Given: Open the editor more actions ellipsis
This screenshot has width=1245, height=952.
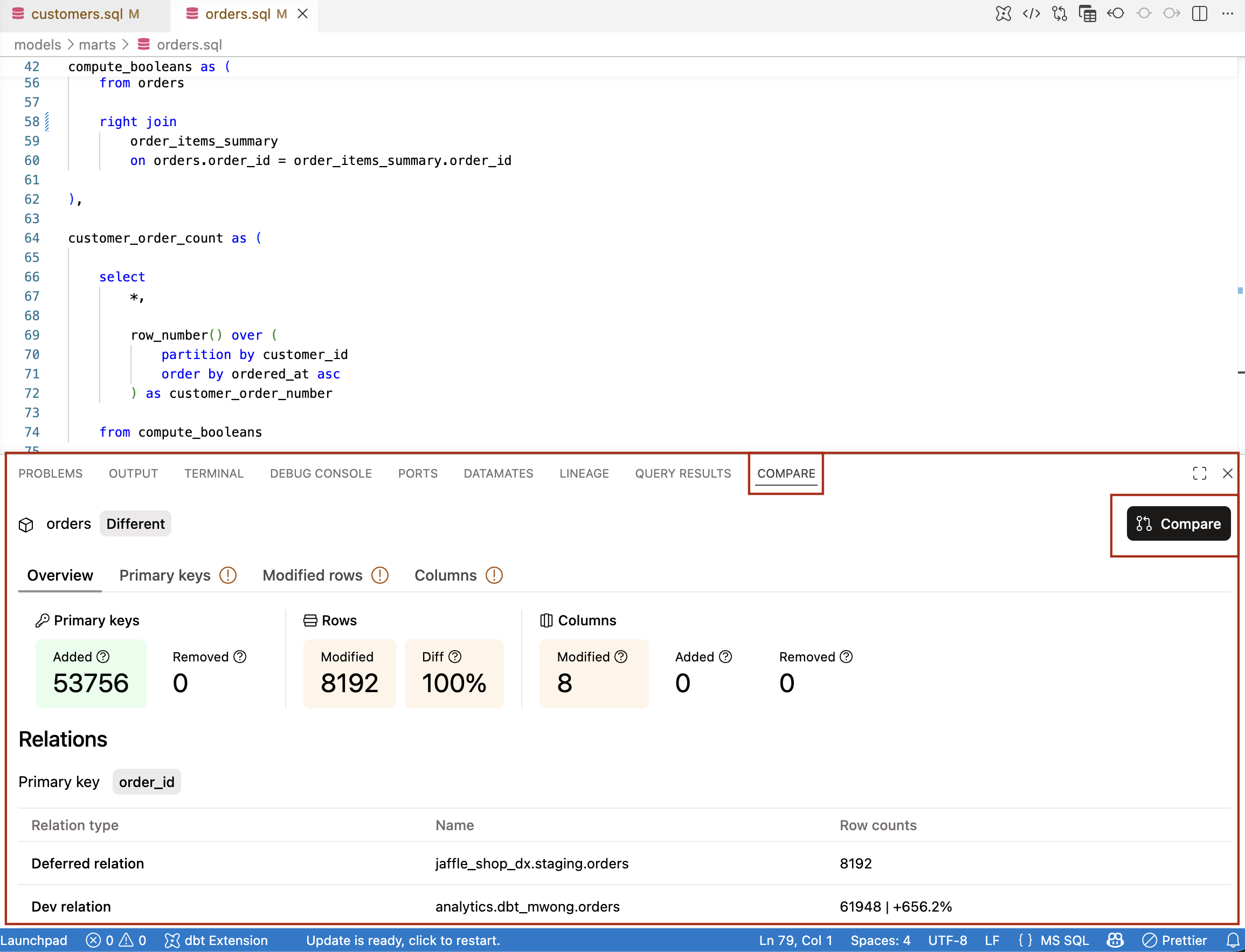Looking at the screenshot, I should [1227, 13].
